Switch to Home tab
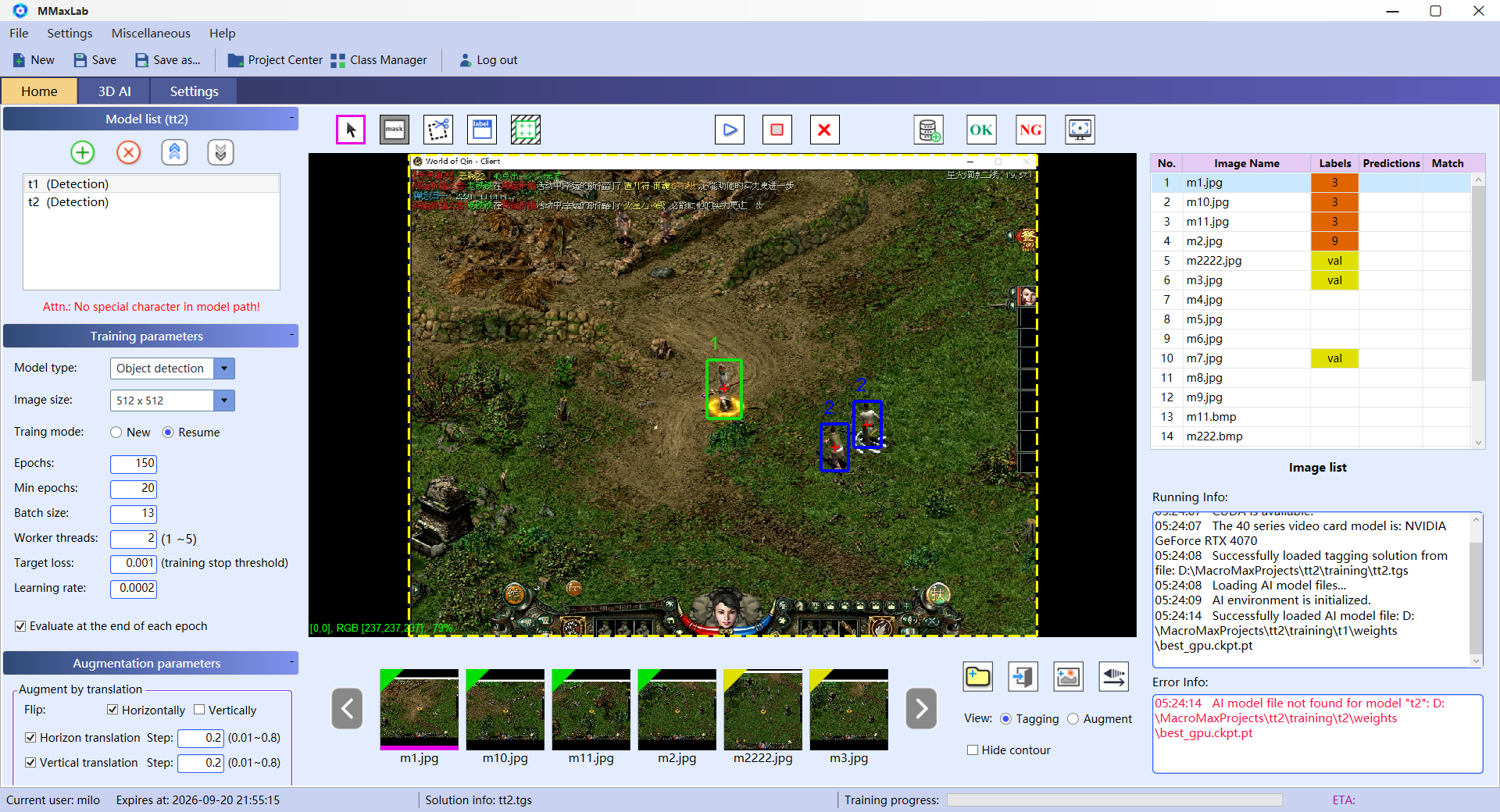 coord(39,91)
